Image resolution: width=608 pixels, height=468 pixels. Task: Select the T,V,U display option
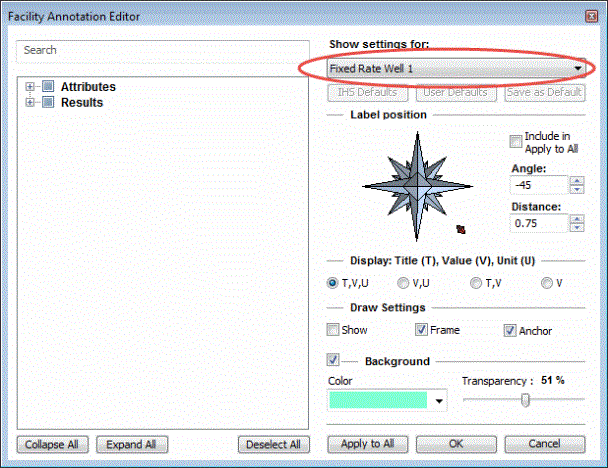pos(333,283)
